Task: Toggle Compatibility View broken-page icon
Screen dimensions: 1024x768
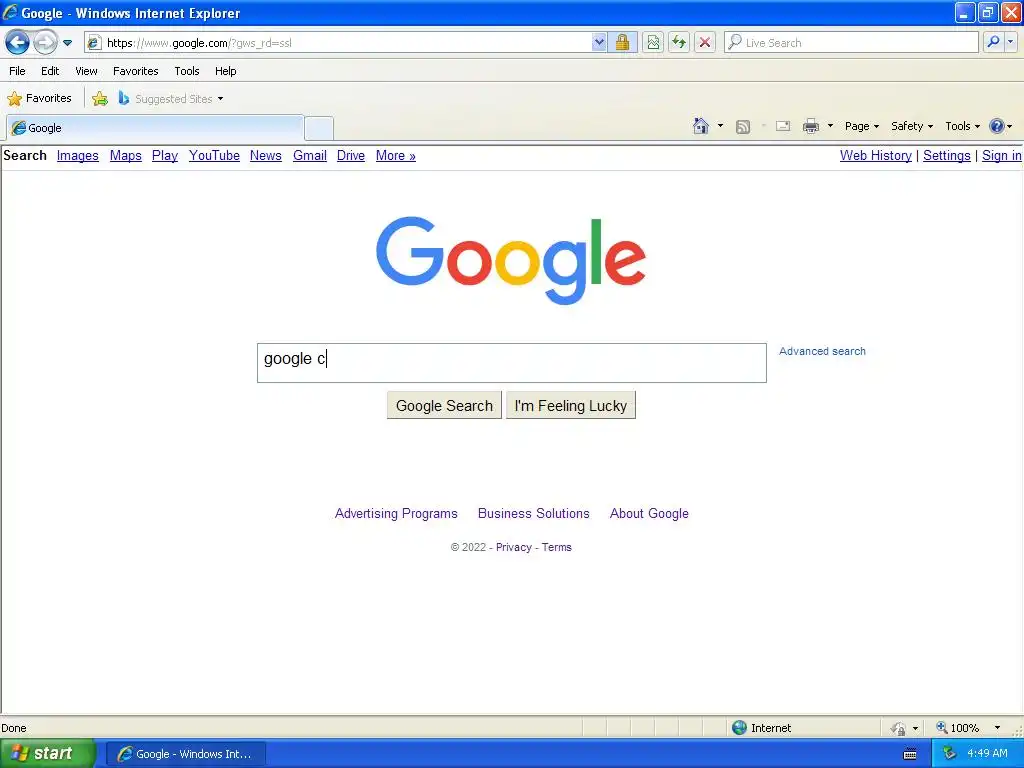Action: tap(653, 43)
